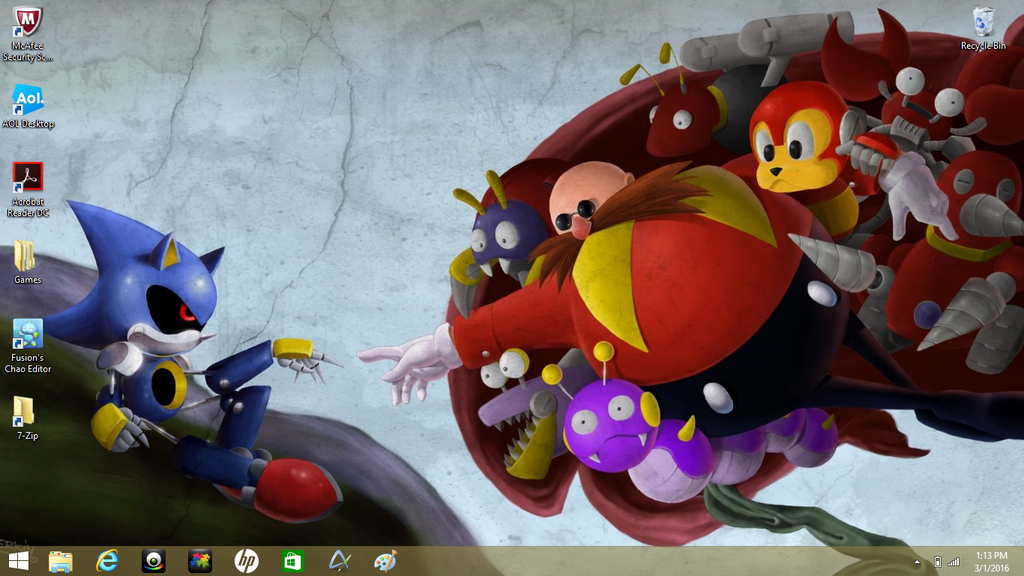Click the webcam app taskbar icon
Image resolution: width=1024 pixels, height=576 pixels.
point(153,561)
